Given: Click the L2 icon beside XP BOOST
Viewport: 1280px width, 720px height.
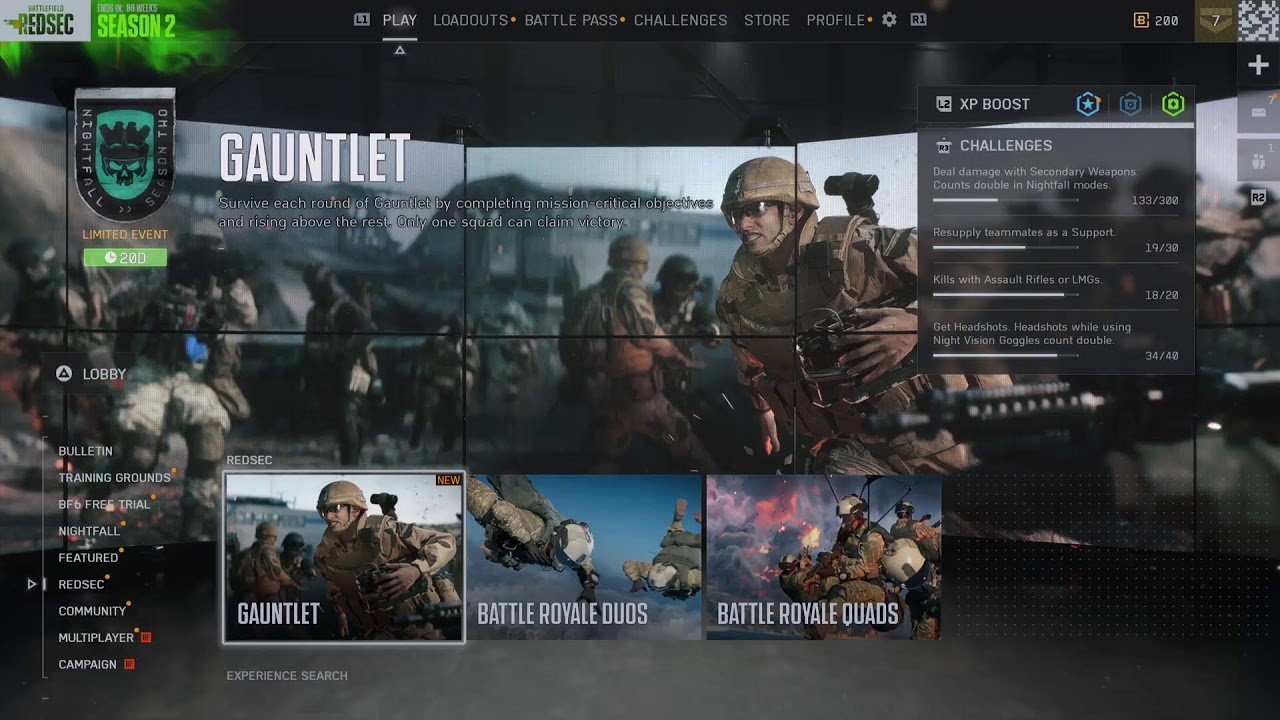Looking at the screenshot, I should point(943,104).
